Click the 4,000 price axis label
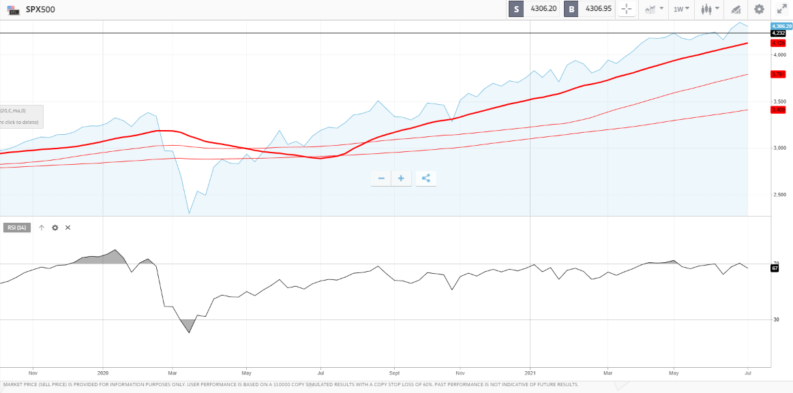793x393 pixels. [x=779, y=55]
